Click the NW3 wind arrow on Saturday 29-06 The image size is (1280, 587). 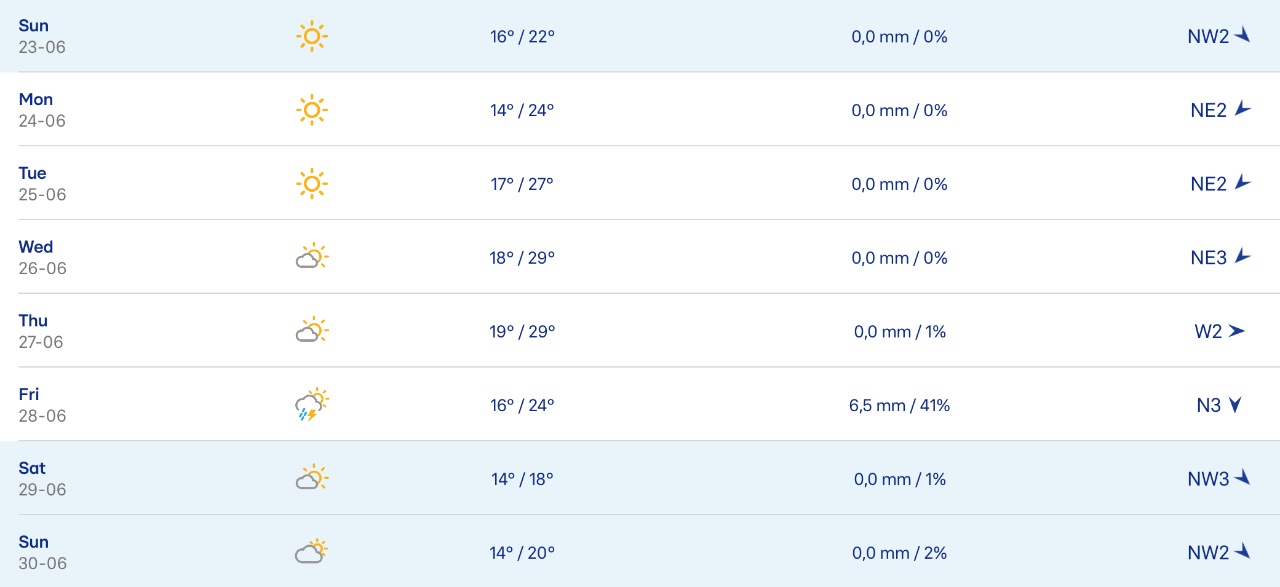pyautogui.click(x=1243, y=478)
